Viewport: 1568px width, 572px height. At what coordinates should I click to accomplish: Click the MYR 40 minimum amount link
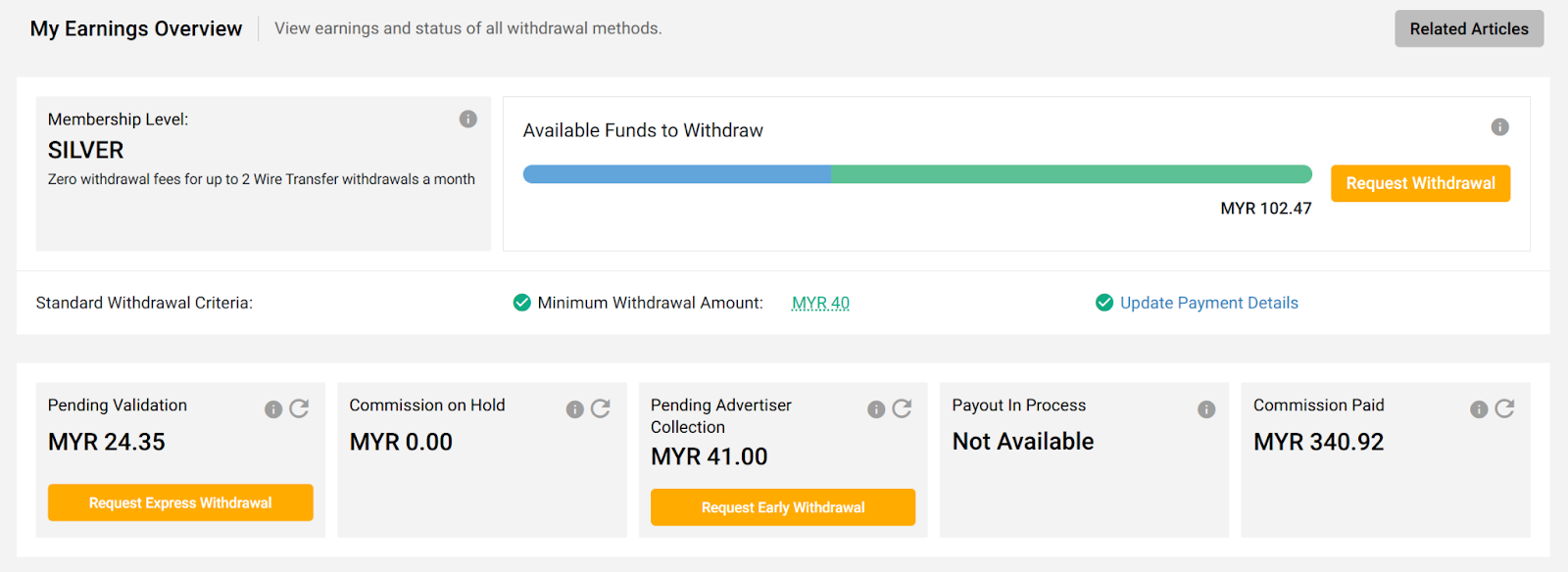[x=820, y=303]
